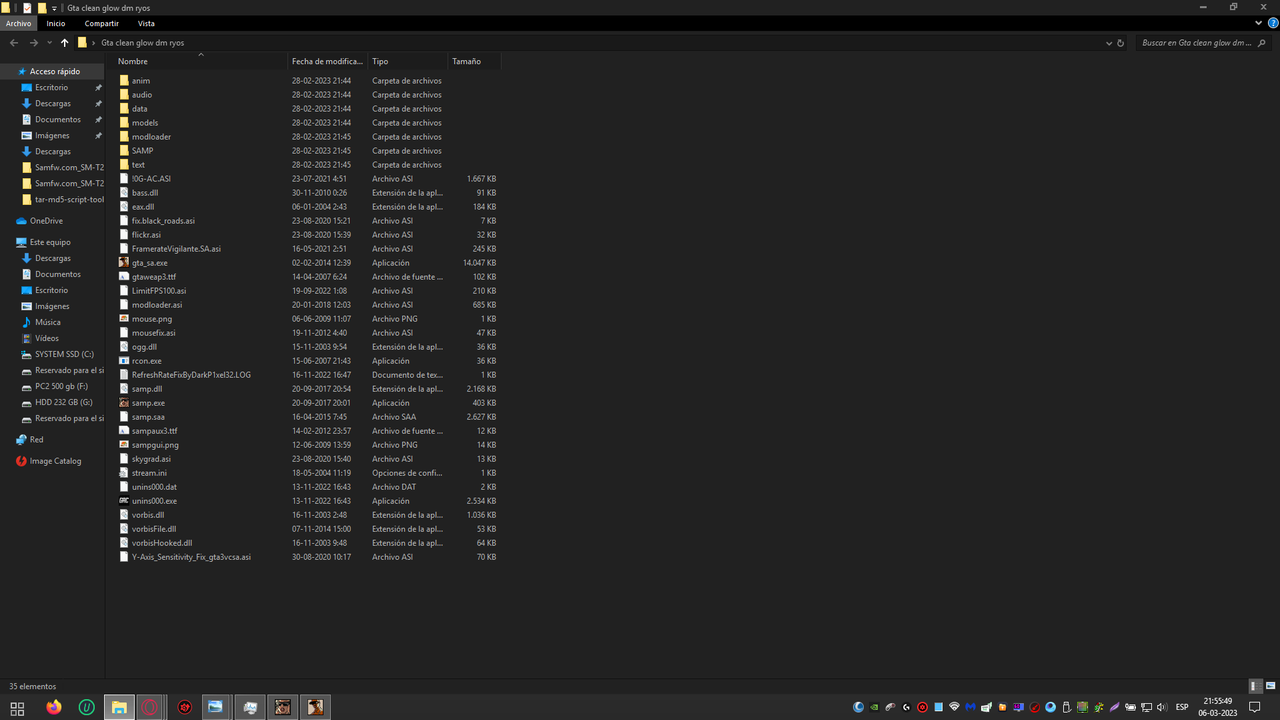Screen dimensions: 1280x720
Task: Click the stream.ini settings file icon
Action: click(x=124, y=473)
